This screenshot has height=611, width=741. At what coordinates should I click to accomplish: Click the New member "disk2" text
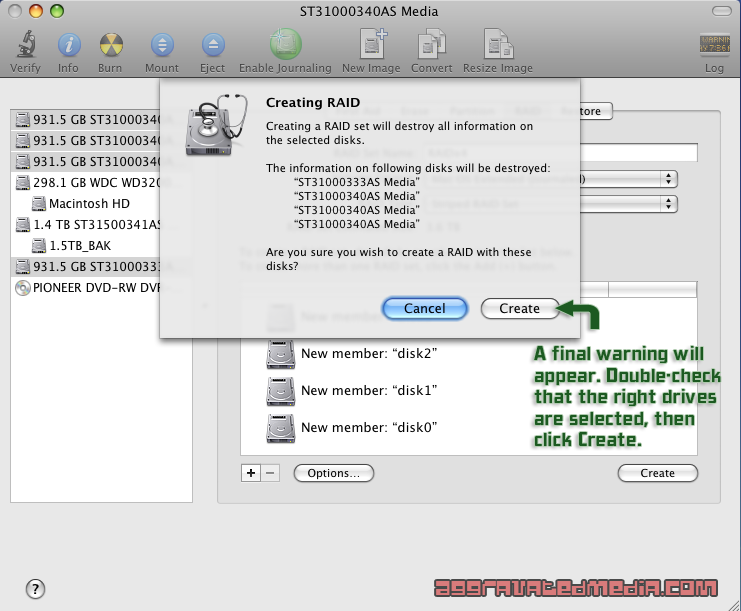click(369, 353)
